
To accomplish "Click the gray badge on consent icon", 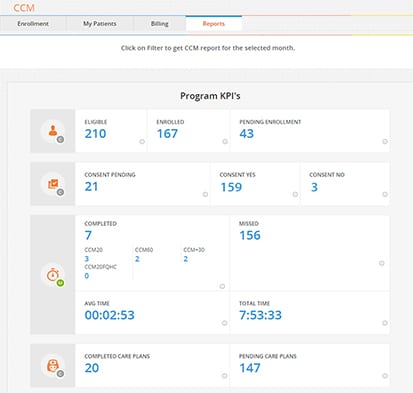I will tap(60, 192).
